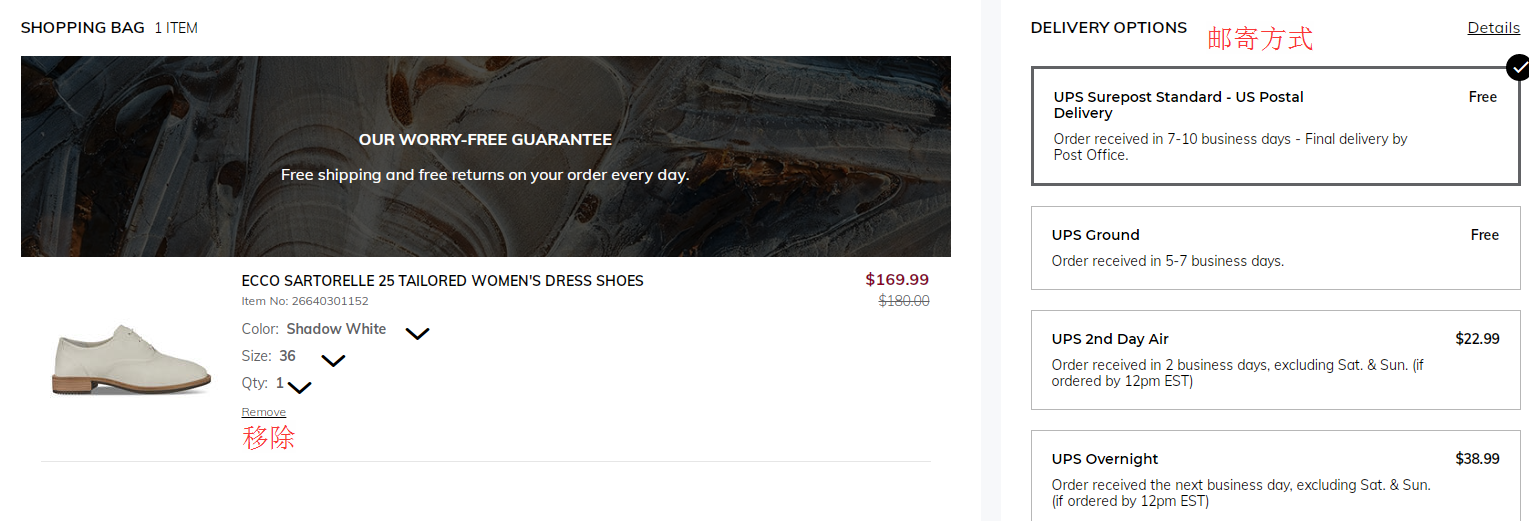Open the ECCO Sartorelle 25 product title
The width and height of the screenshot is (1529, 521).
click(x=442, y=281)
